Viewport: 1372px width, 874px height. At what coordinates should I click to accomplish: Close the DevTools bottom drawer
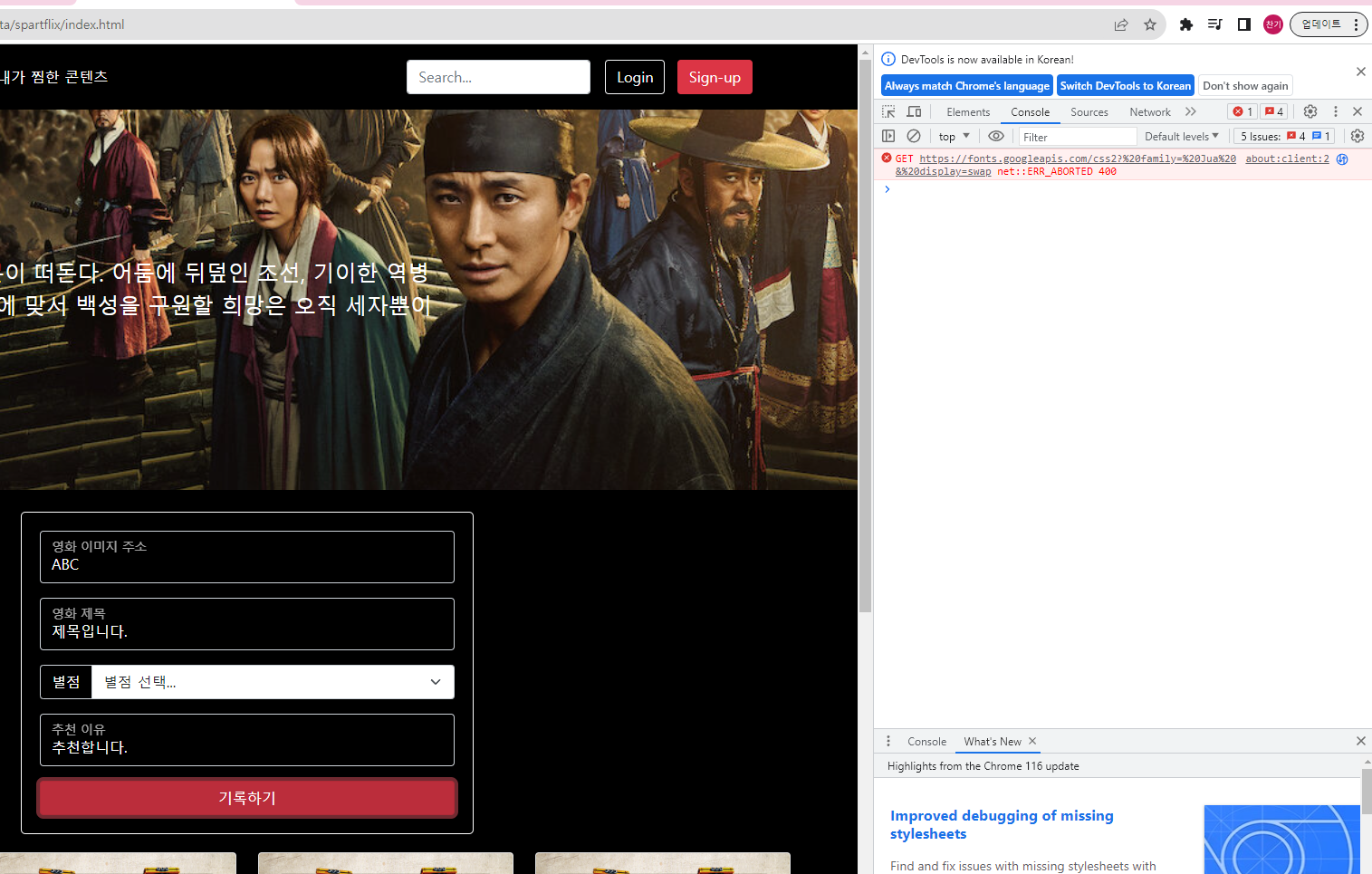point(1360,741)
